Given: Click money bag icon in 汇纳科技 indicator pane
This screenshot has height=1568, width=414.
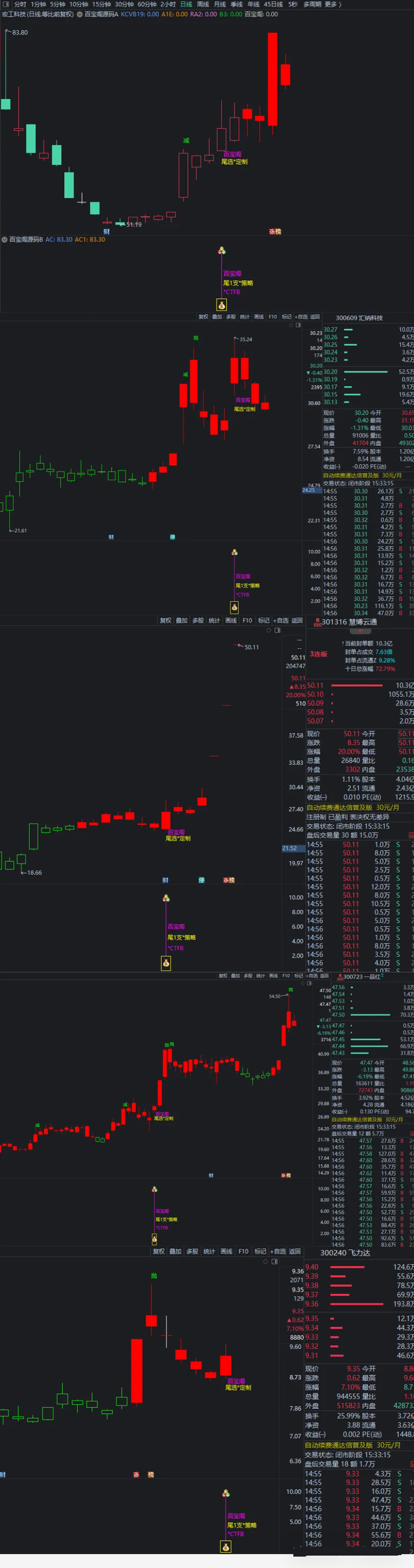Looking at the screenshot, I should pyautogui.click(x=234, y=607).
